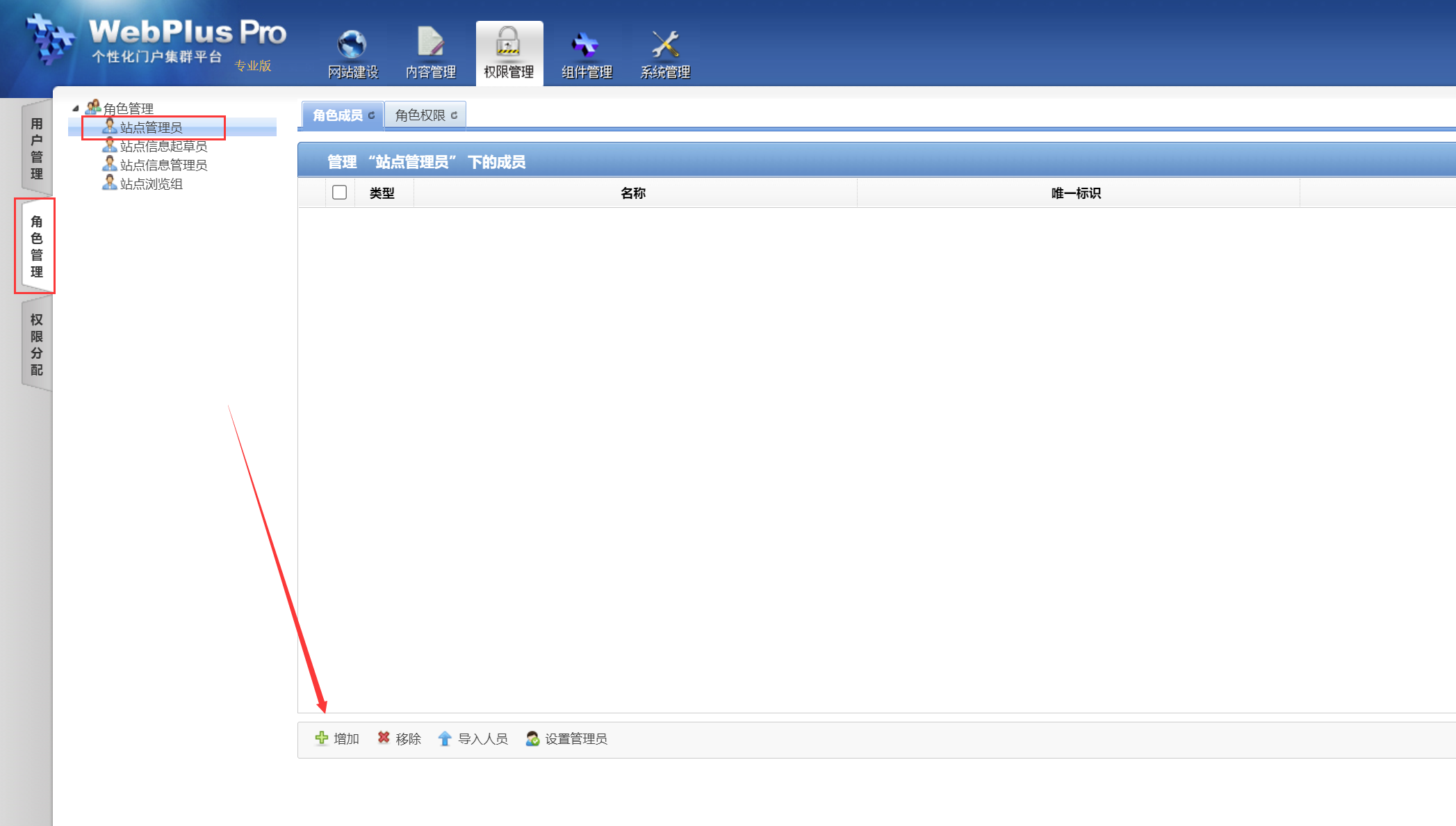This screenshot has height=826, width=1456.
Task: Select the 站点信息管理员 role
Action: coord(163,165)
